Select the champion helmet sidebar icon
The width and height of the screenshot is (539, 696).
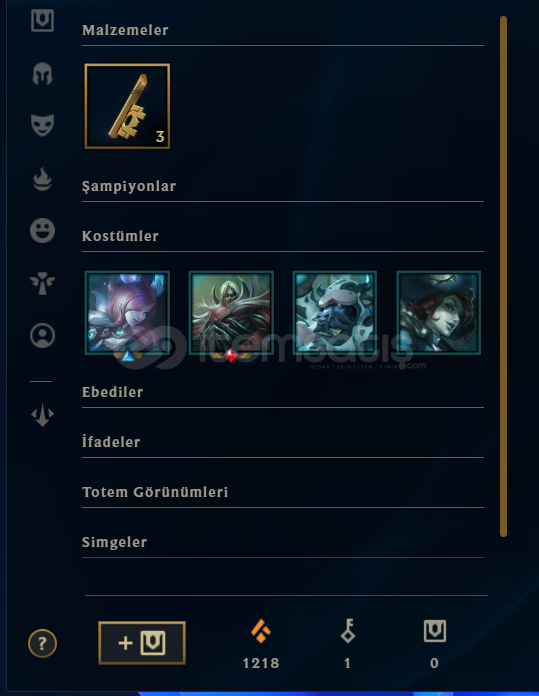pyautogui.click(x=43, y=73)
